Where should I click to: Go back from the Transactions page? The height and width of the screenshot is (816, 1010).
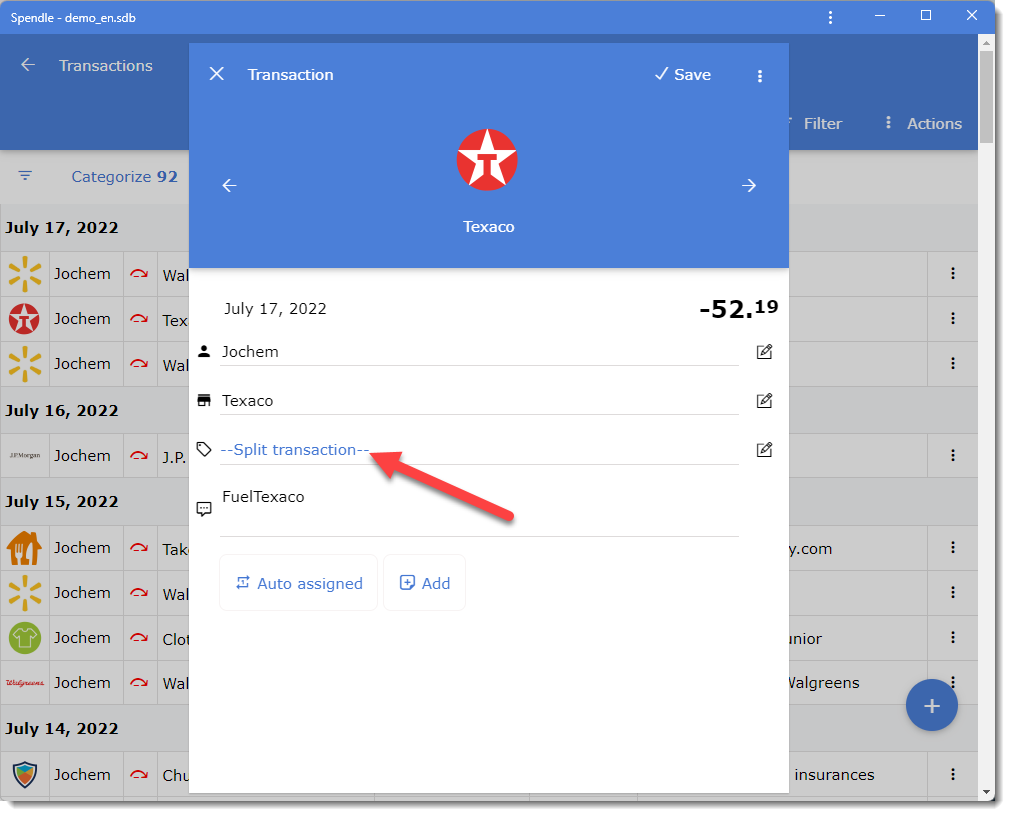[28, 64]
